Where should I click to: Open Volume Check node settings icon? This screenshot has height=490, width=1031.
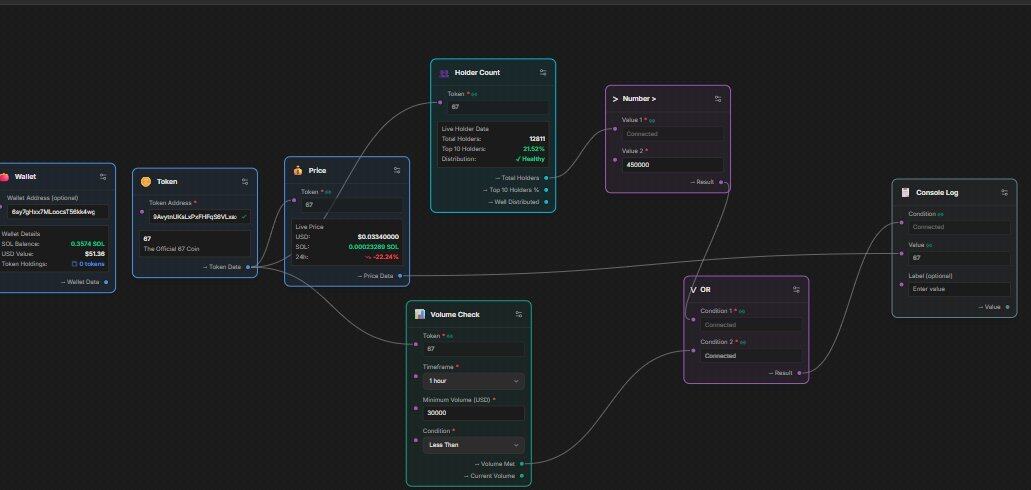click(519, 314)
